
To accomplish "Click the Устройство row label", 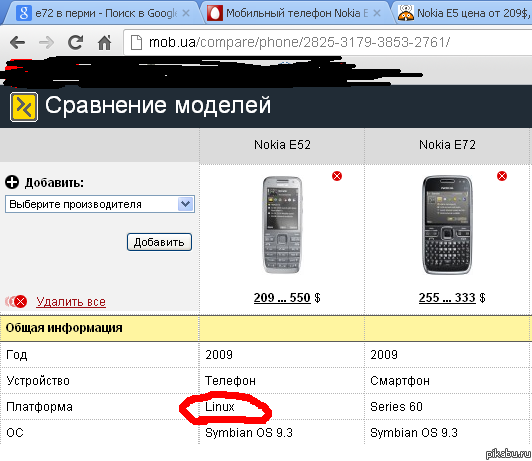I will [38, 381].
